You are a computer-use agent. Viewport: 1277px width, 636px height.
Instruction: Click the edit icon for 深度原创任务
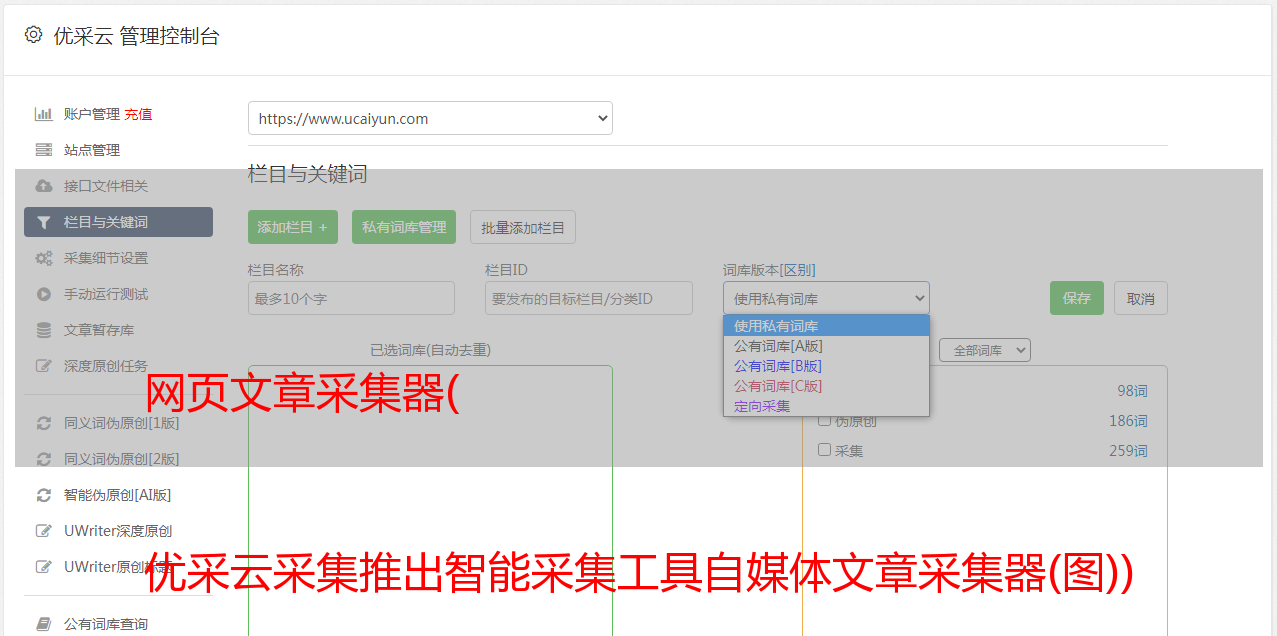pos(43,366)
